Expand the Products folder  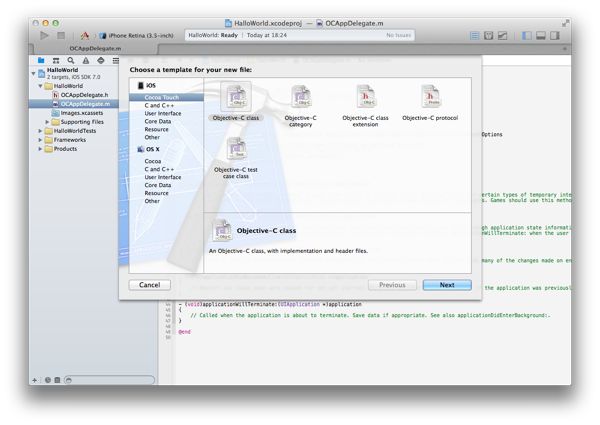[40, 149]
